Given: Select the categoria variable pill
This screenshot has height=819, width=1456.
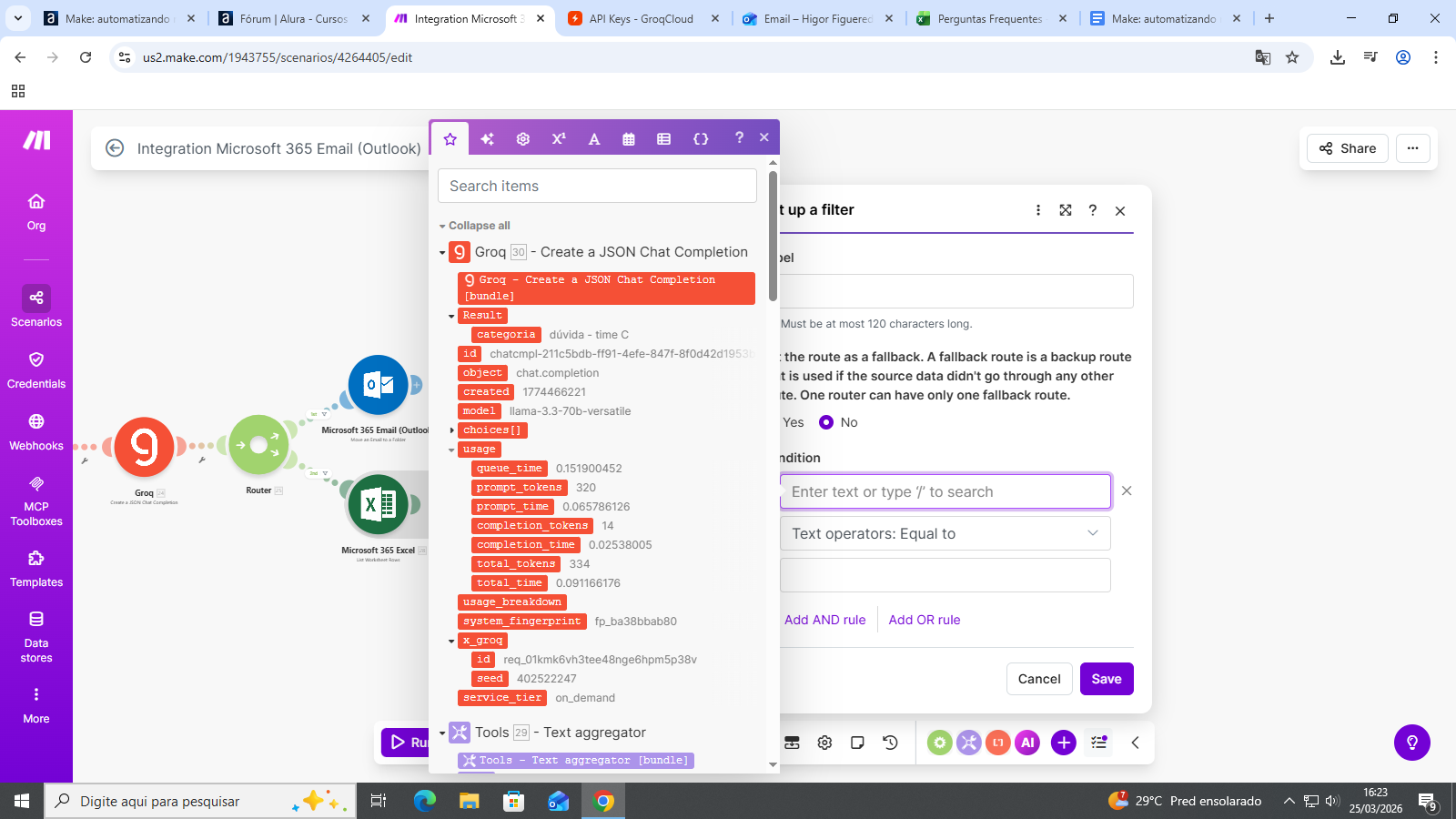Looking at the screenshot, I should pyautogui.click(x=506, y=335).
